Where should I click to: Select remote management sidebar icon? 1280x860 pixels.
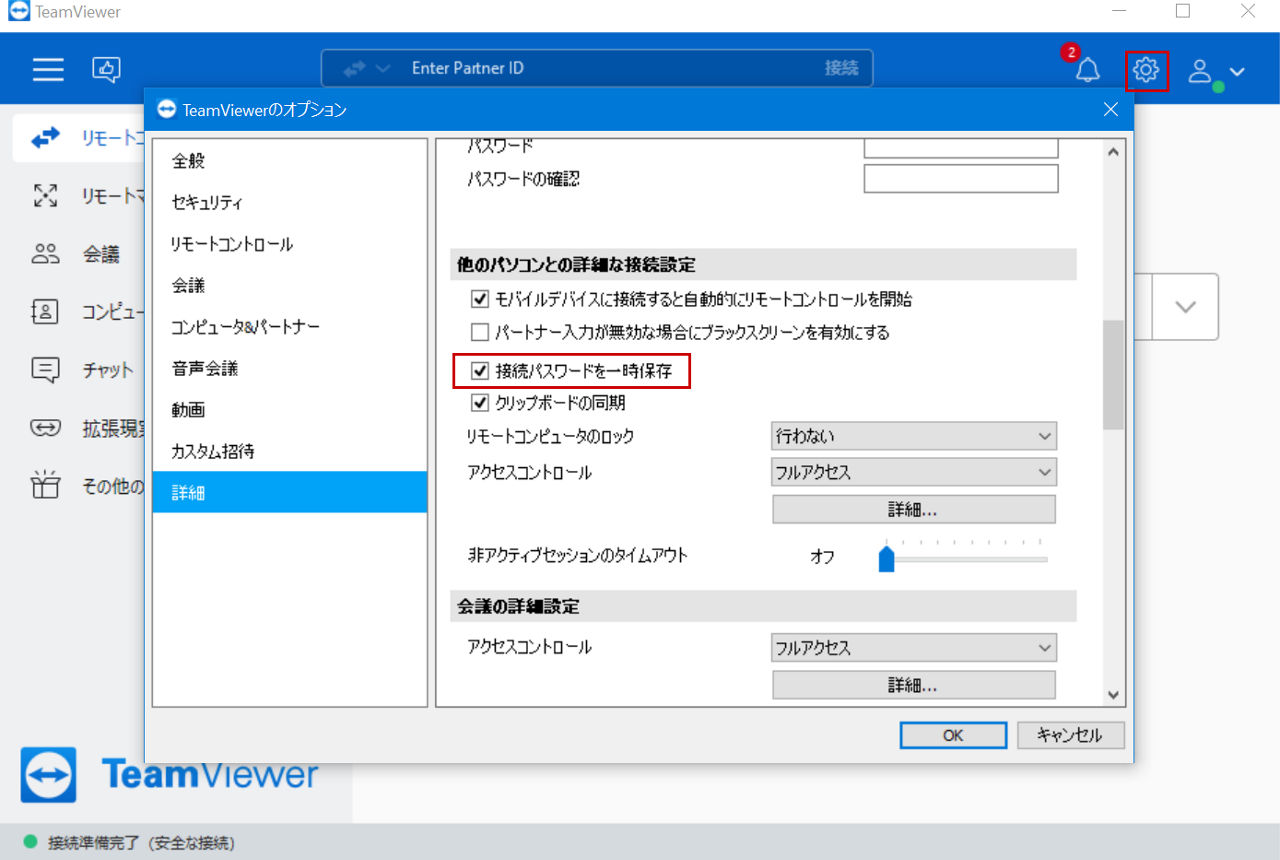[46, 196]
